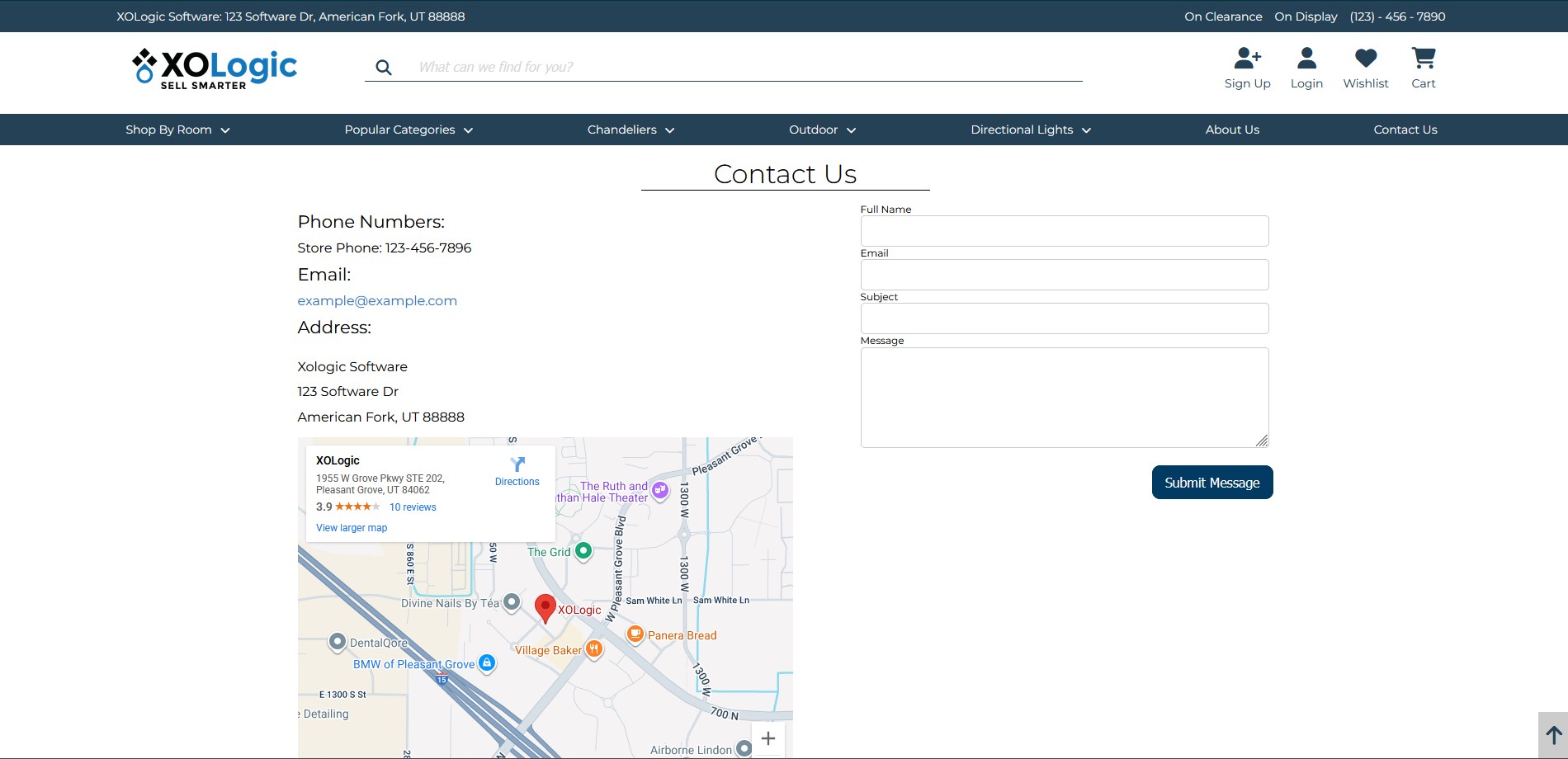Click the Airborne Lindon map marker
Screen dimensions: 1568x759
click(744, 748)
